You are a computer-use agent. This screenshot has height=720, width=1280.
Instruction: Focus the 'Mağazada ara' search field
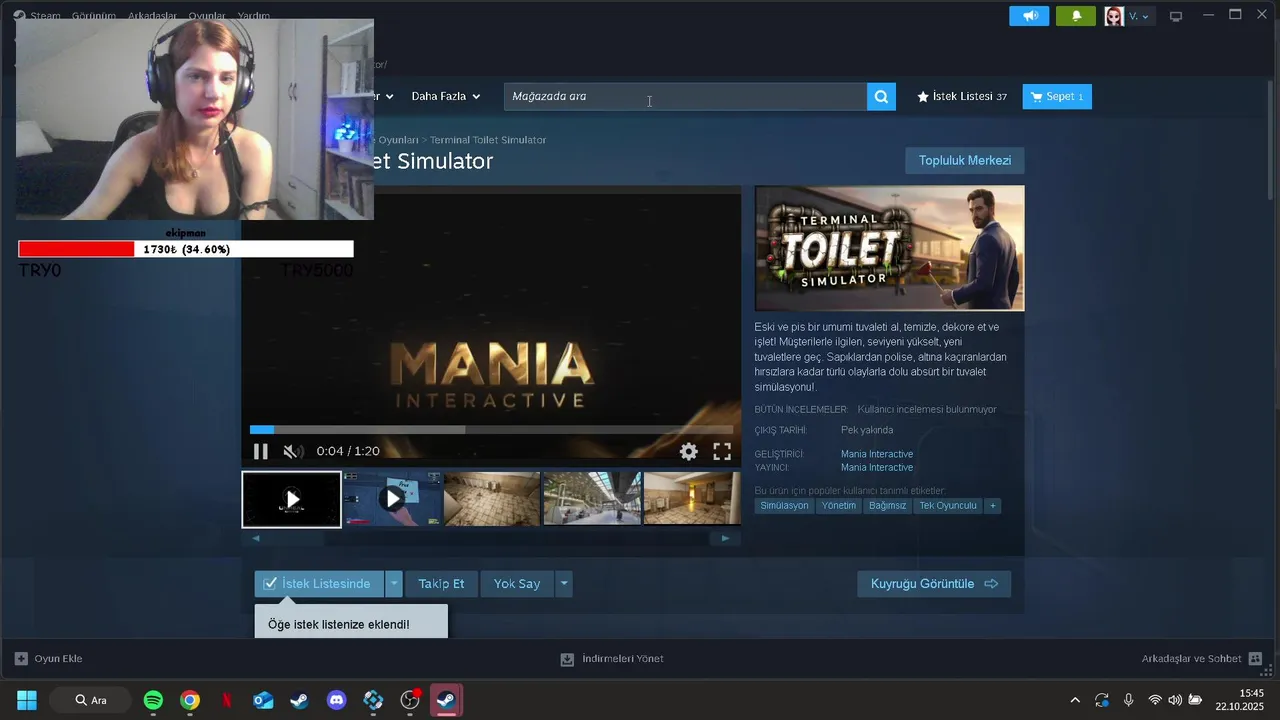(685, 97)
